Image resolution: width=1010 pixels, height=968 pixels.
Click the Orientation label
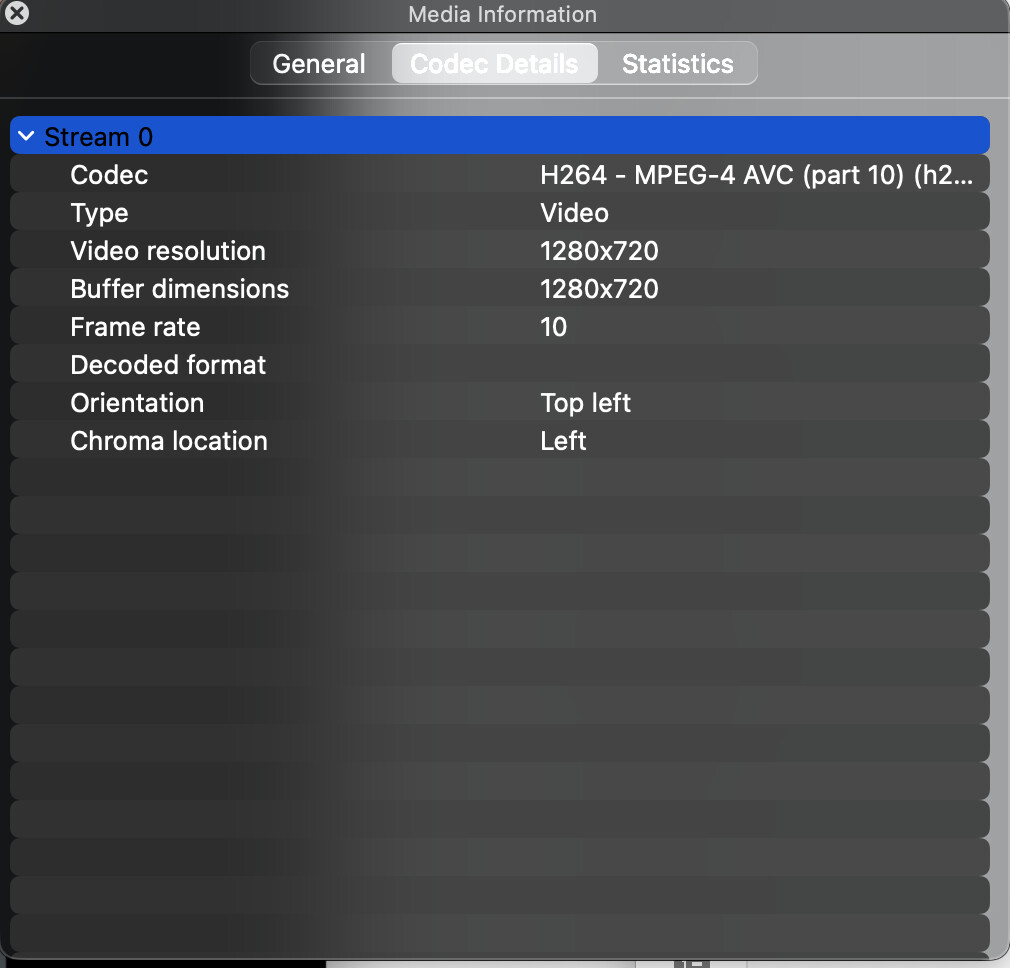coord(137,403)
